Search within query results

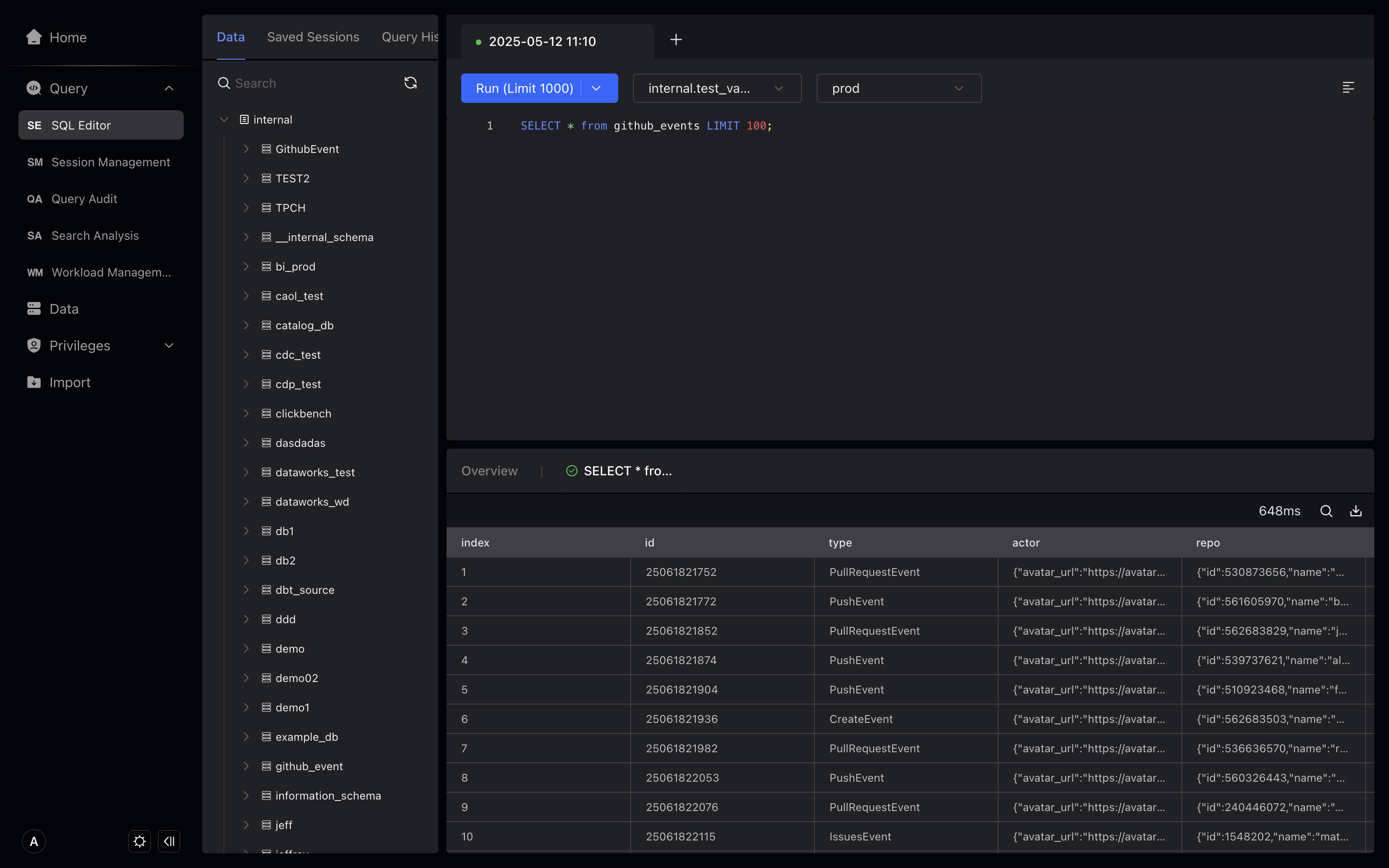coord(1327,511)
